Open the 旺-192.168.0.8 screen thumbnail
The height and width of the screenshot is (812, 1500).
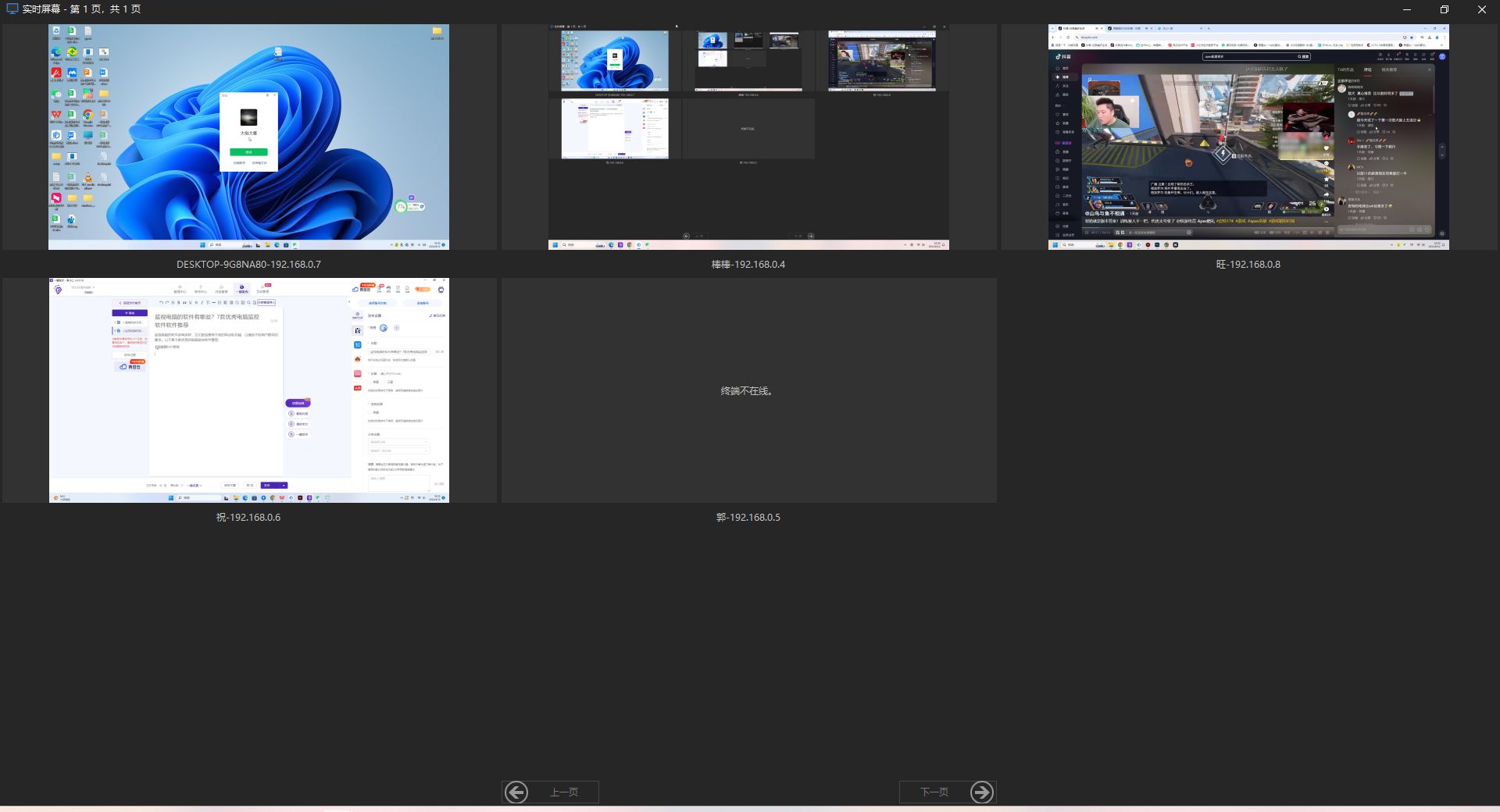click(x=1248, y=137)
